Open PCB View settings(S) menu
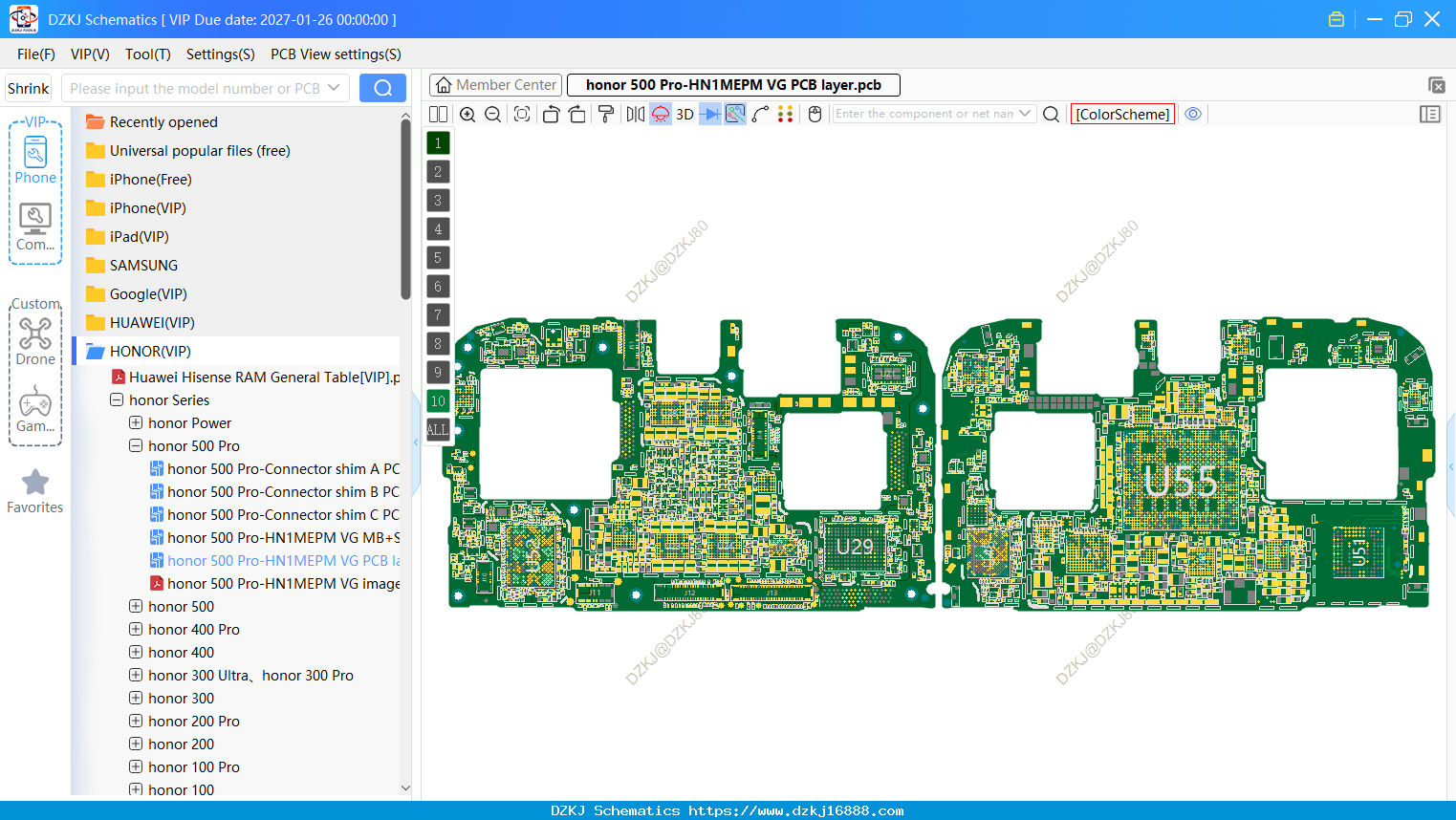This screenshot has height=820, width=1456. pyautogui.click(x=336, y=54)
